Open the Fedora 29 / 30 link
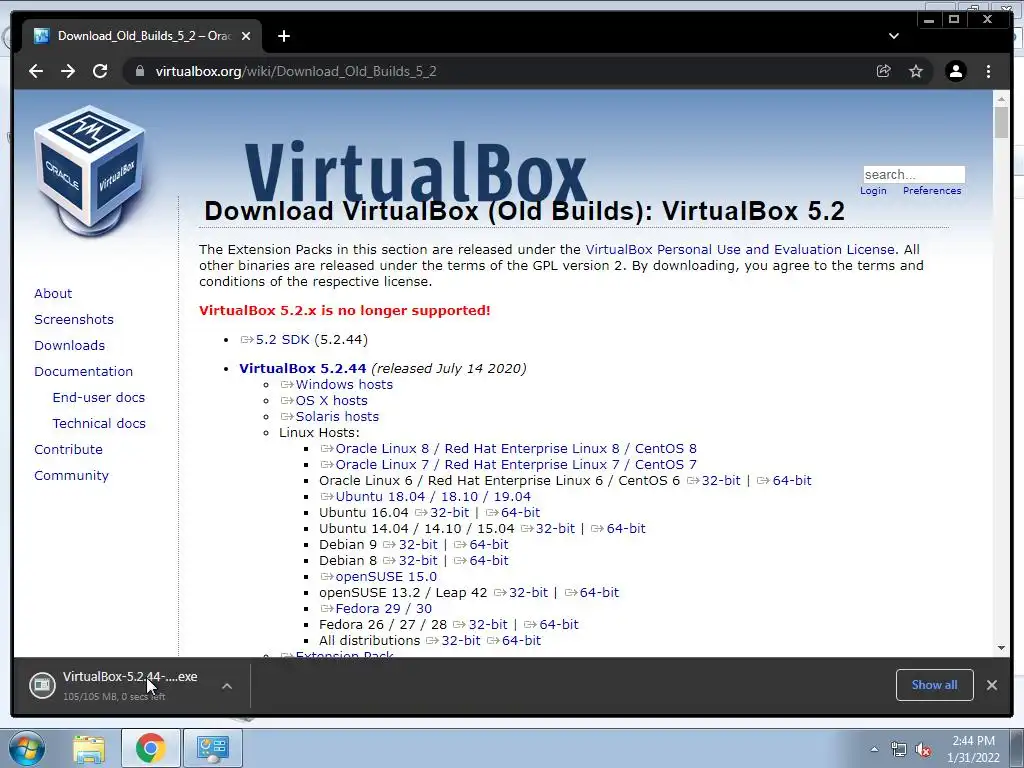Viewport: 1024px width, 768px height. 376,609
